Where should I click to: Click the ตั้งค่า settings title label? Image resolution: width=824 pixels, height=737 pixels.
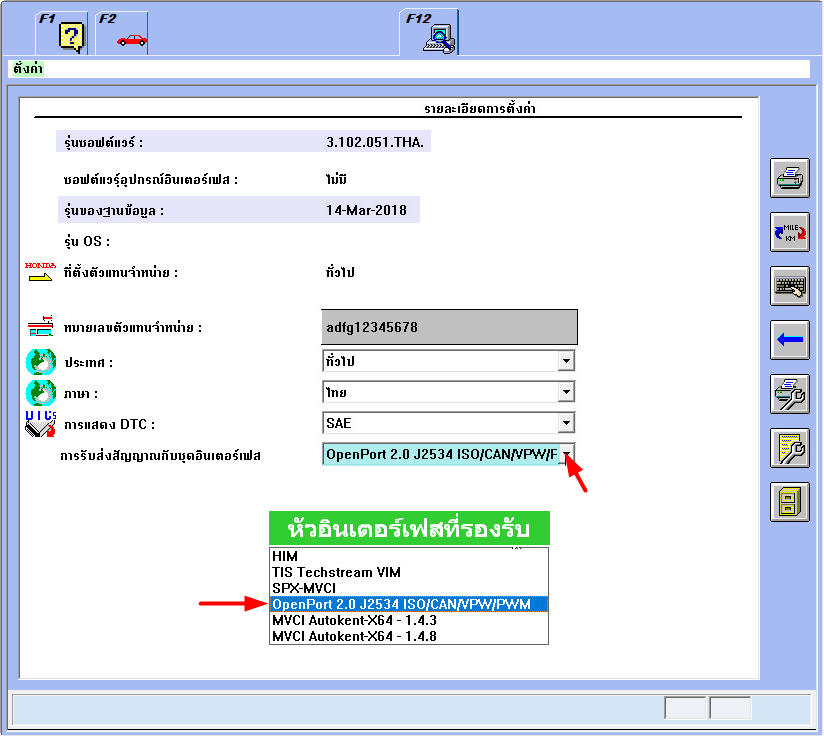point(28,69)
